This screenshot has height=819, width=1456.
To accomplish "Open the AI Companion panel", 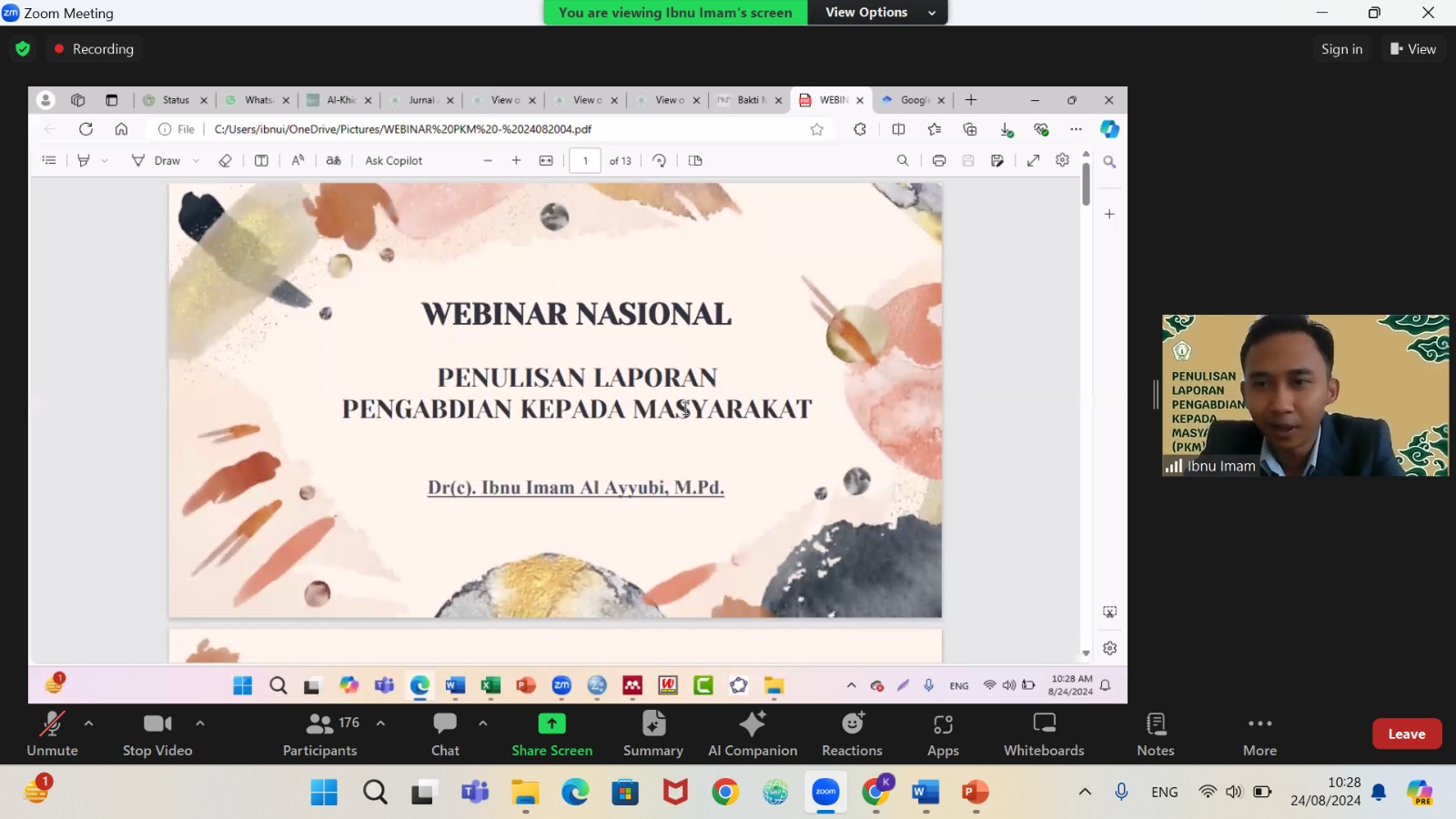I will point(753,733).
